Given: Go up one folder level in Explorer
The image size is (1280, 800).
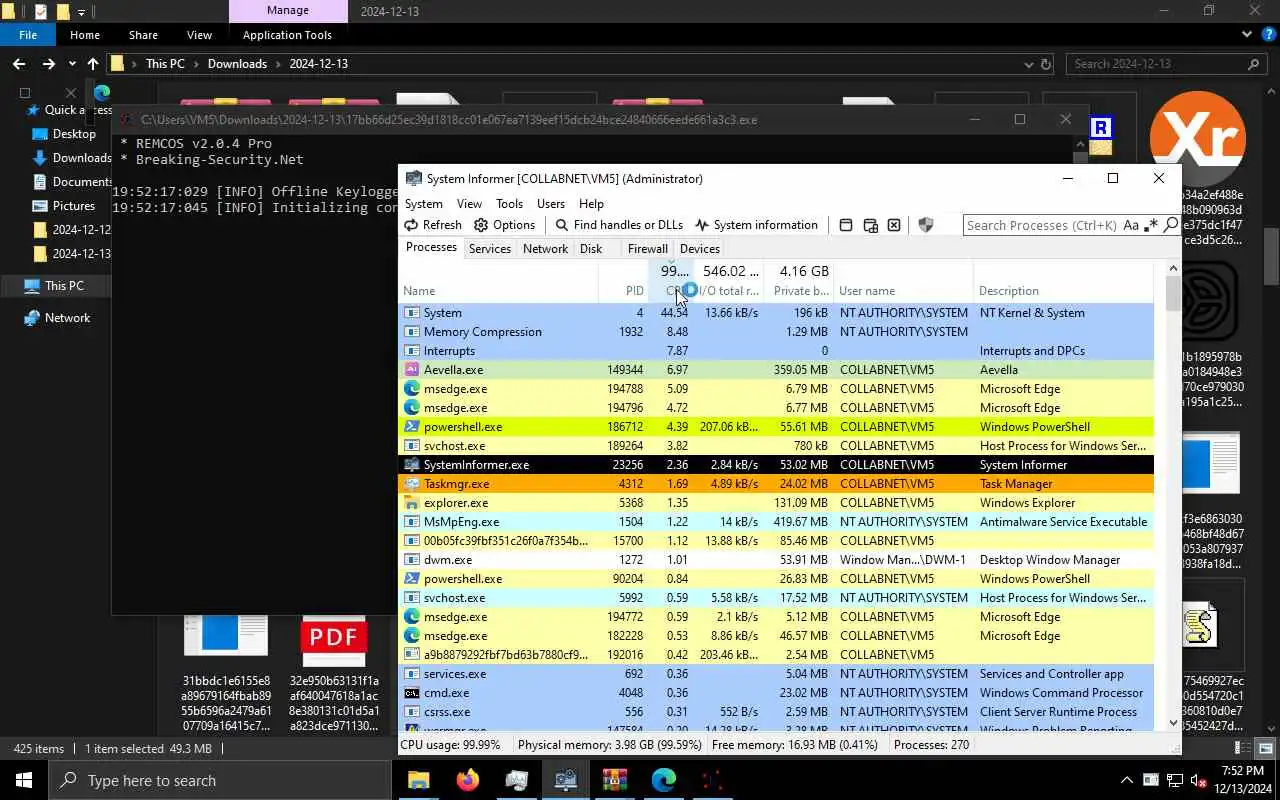Looking at the screenshot, I should (93, 64).
